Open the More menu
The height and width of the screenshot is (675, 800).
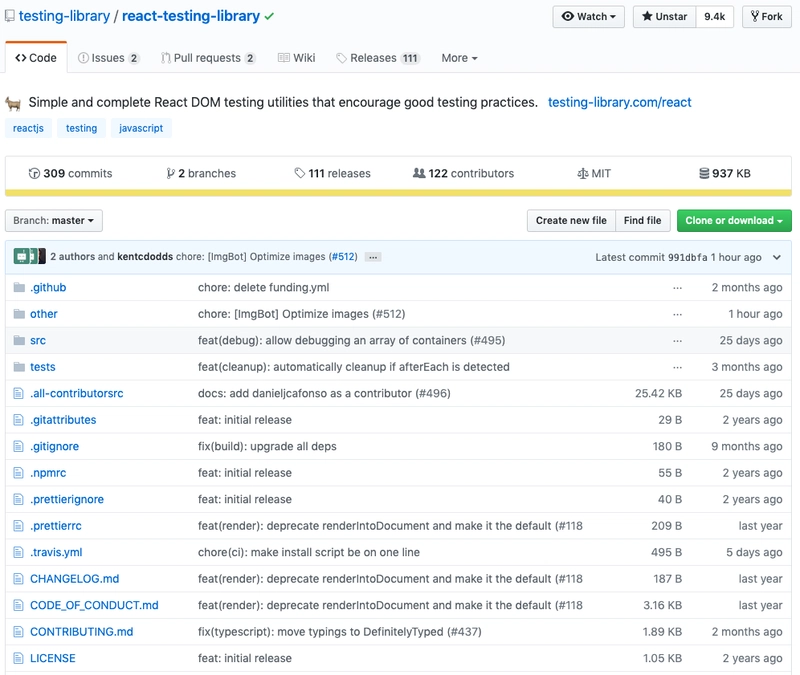[459, 58]
